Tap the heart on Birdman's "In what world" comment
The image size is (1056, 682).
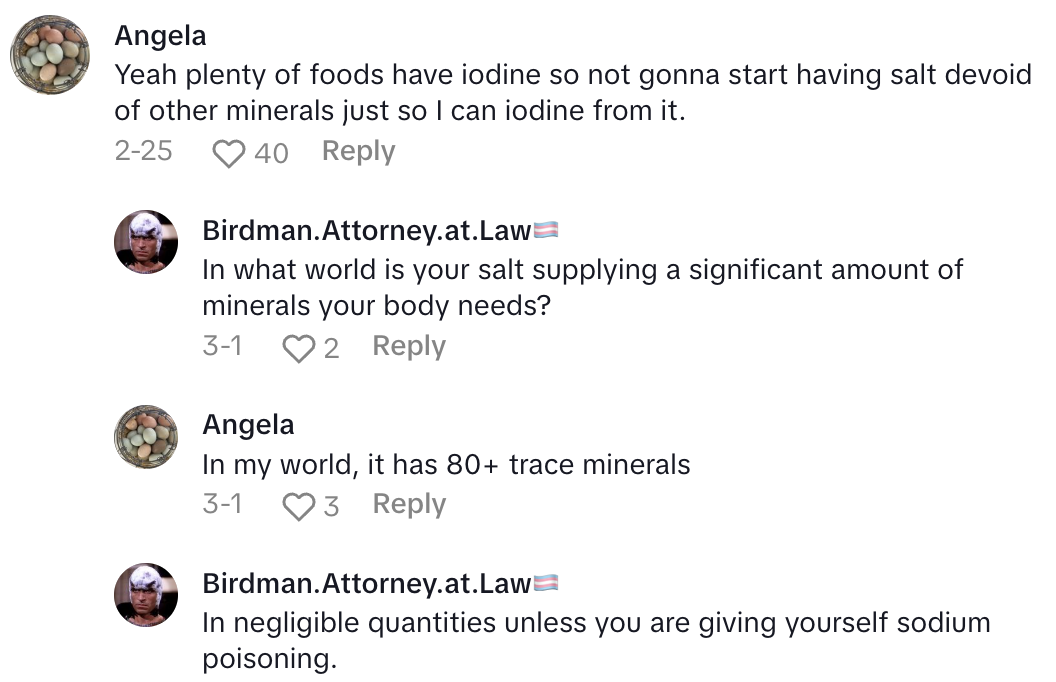[x=298, y=348]
